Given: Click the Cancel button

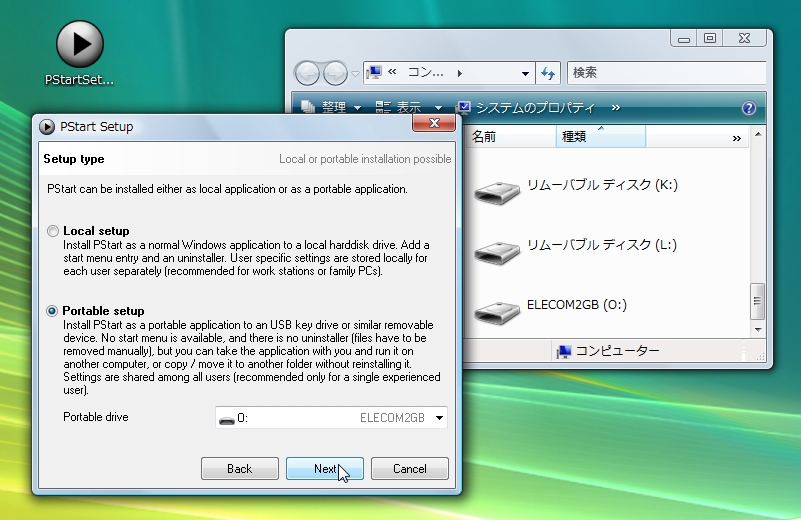Looking at the screenshot, I should 410,468.
